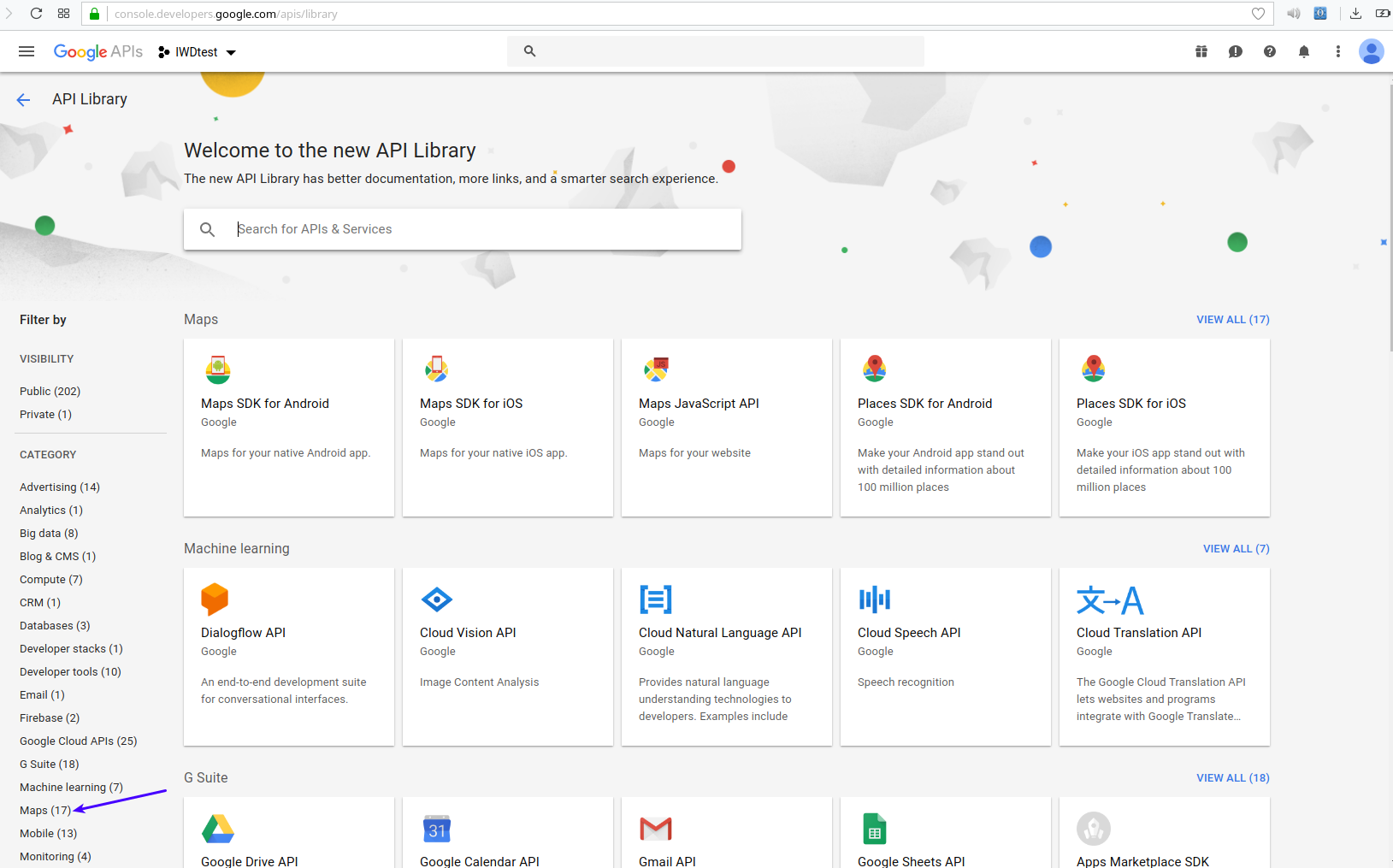
Task: Click VIEW ALL (17) for Maps
Action: [1233, 319]
